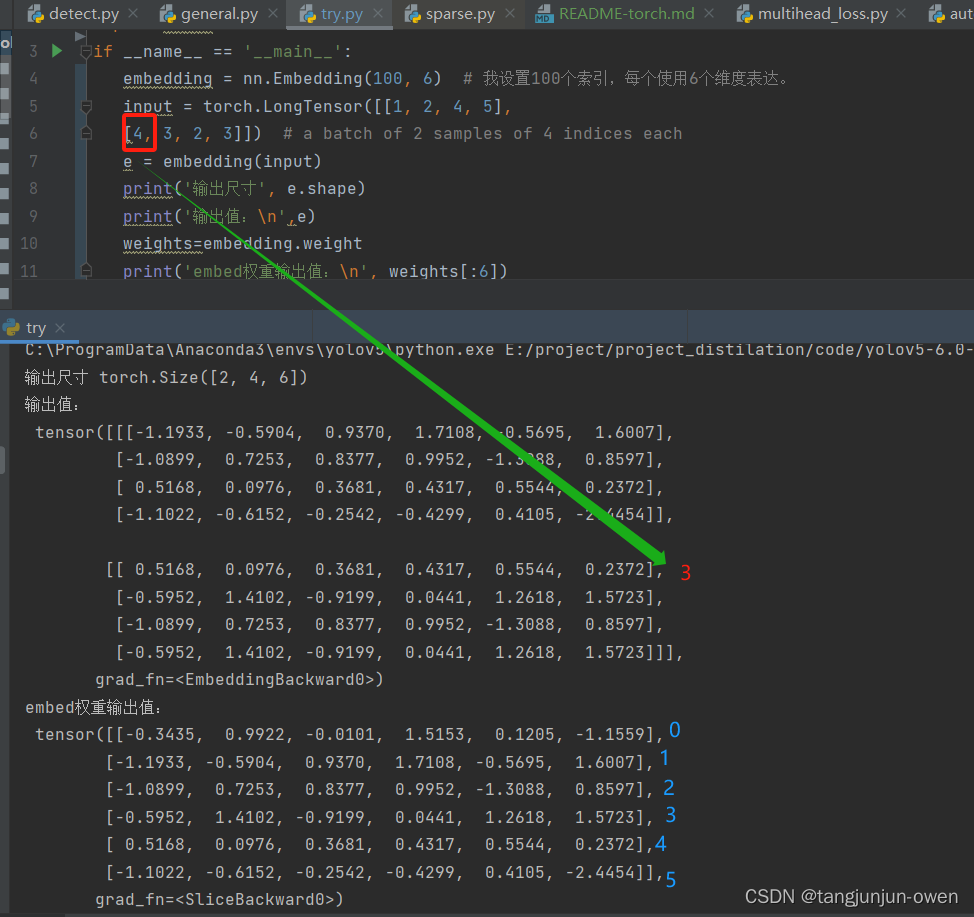974x917 pixels.
Task: Click line number 4 in the gutter
Action: coord(33,78)
